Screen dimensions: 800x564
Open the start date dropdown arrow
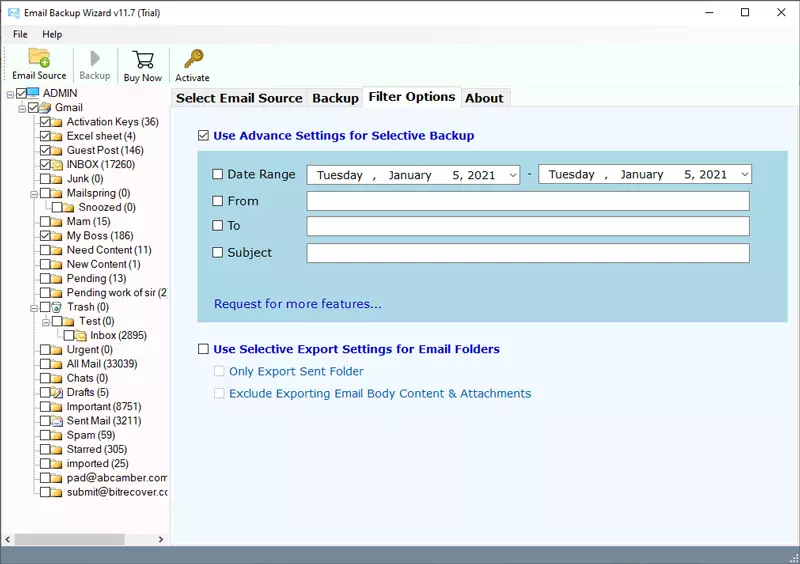[513, 175]
